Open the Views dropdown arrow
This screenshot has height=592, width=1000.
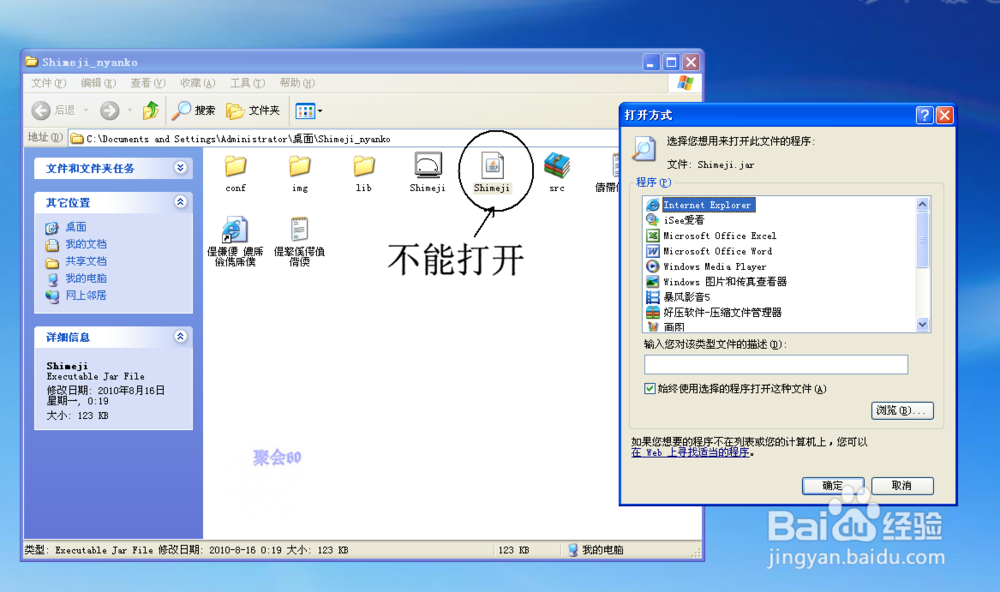(x=320, y=111)
